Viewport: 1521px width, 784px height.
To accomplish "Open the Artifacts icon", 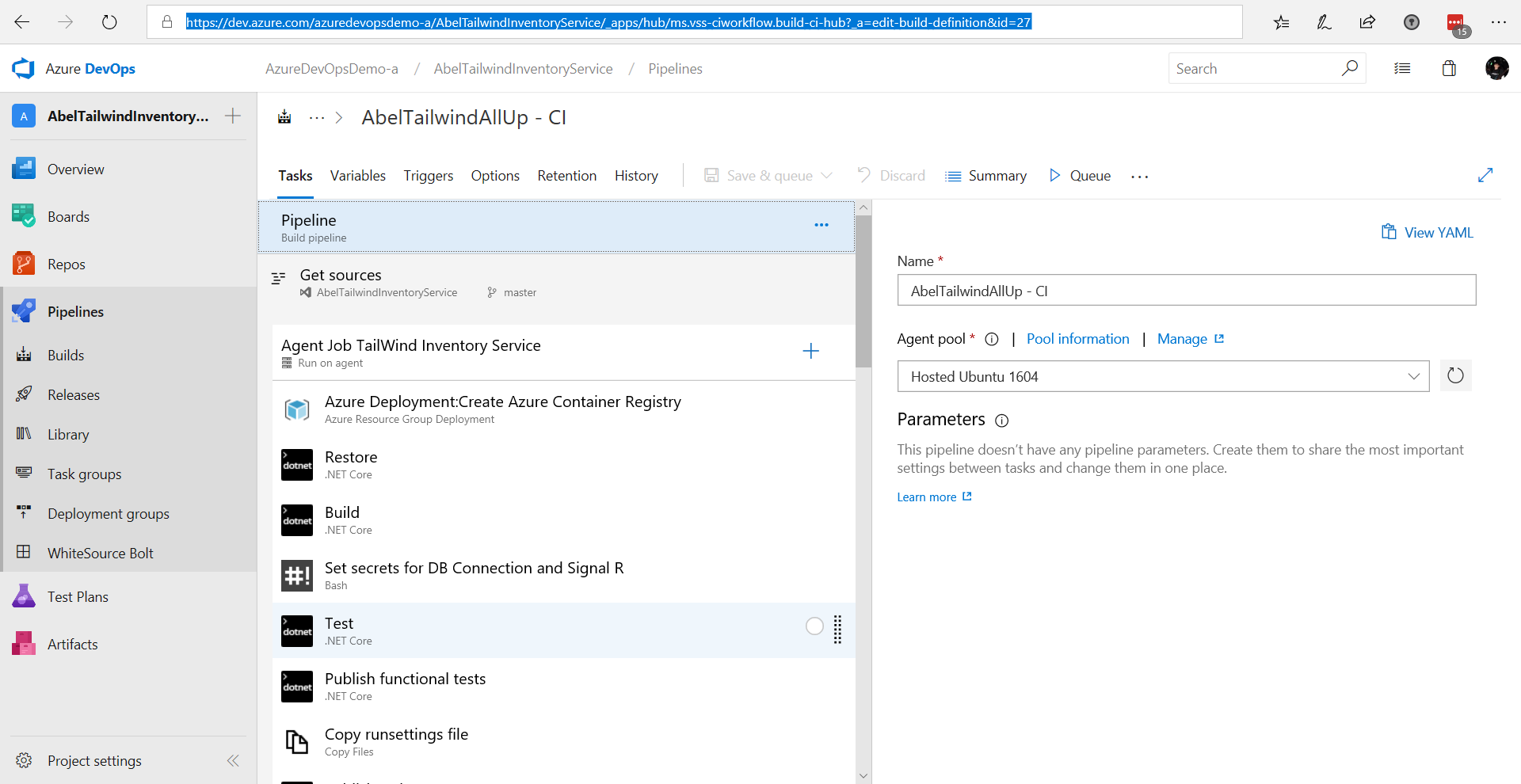I will pyautogui.click(x=24, y=644).
